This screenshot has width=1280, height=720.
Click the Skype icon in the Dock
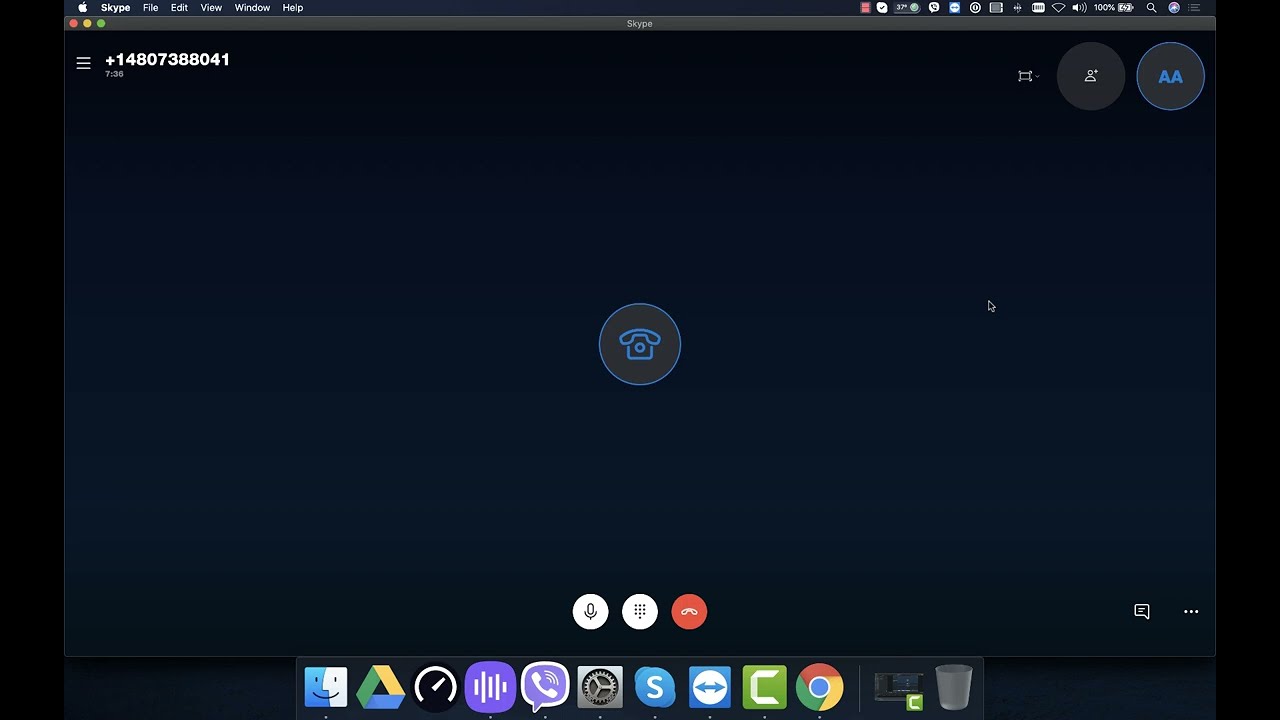(x=655, y=687)
